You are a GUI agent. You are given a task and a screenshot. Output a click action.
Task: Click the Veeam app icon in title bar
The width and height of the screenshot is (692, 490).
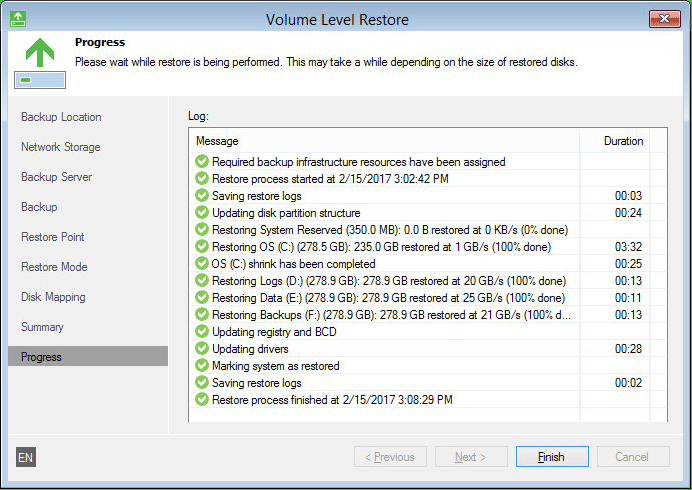click(18, 19)
